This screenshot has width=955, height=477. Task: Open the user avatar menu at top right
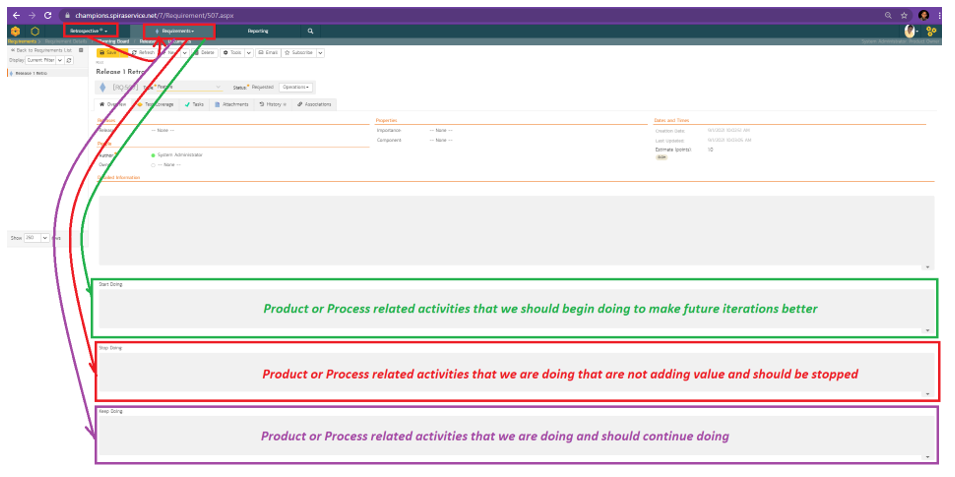point(910,31)
